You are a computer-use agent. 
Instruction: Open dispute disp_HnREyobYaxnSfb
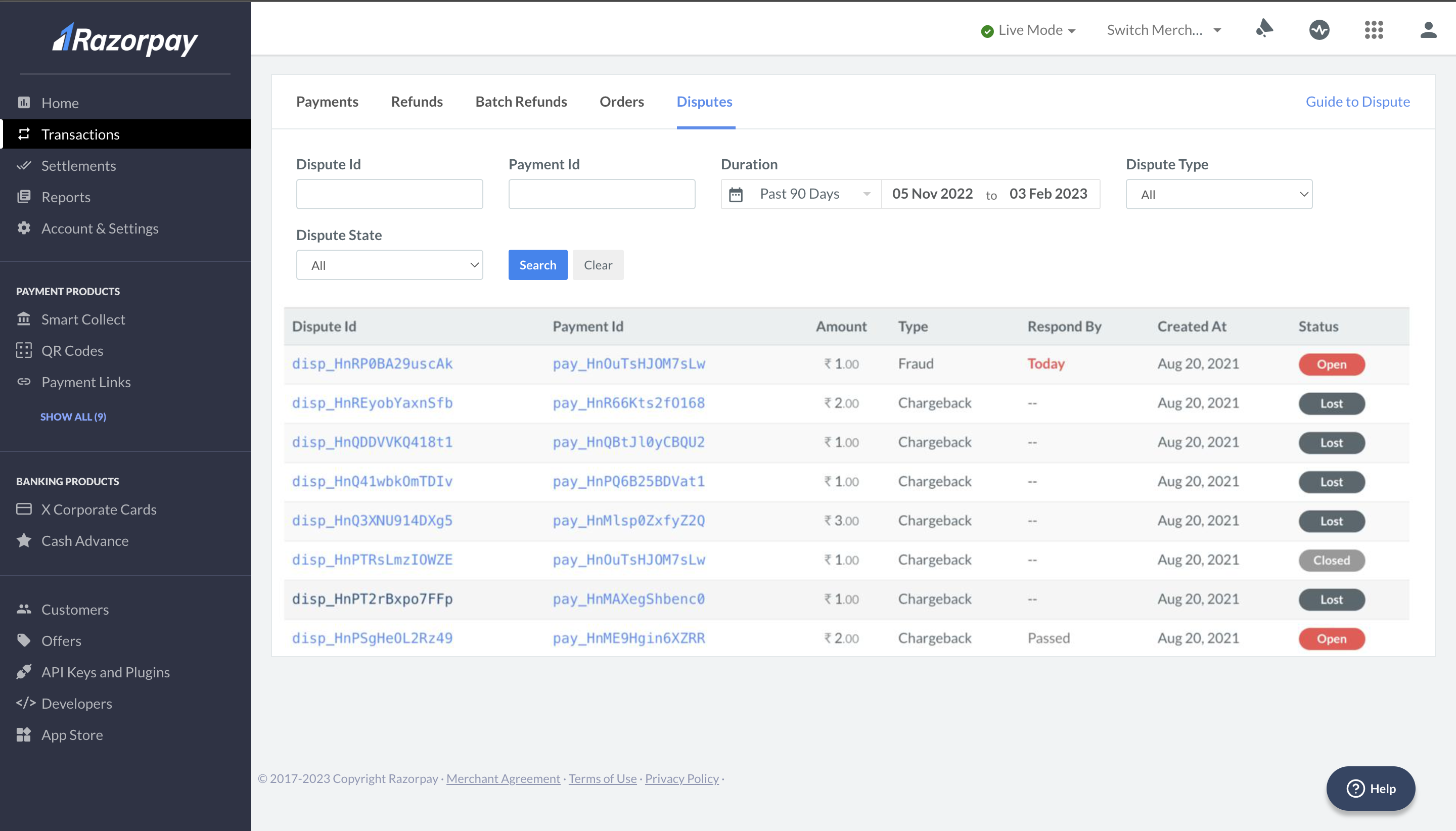[372, 402]
